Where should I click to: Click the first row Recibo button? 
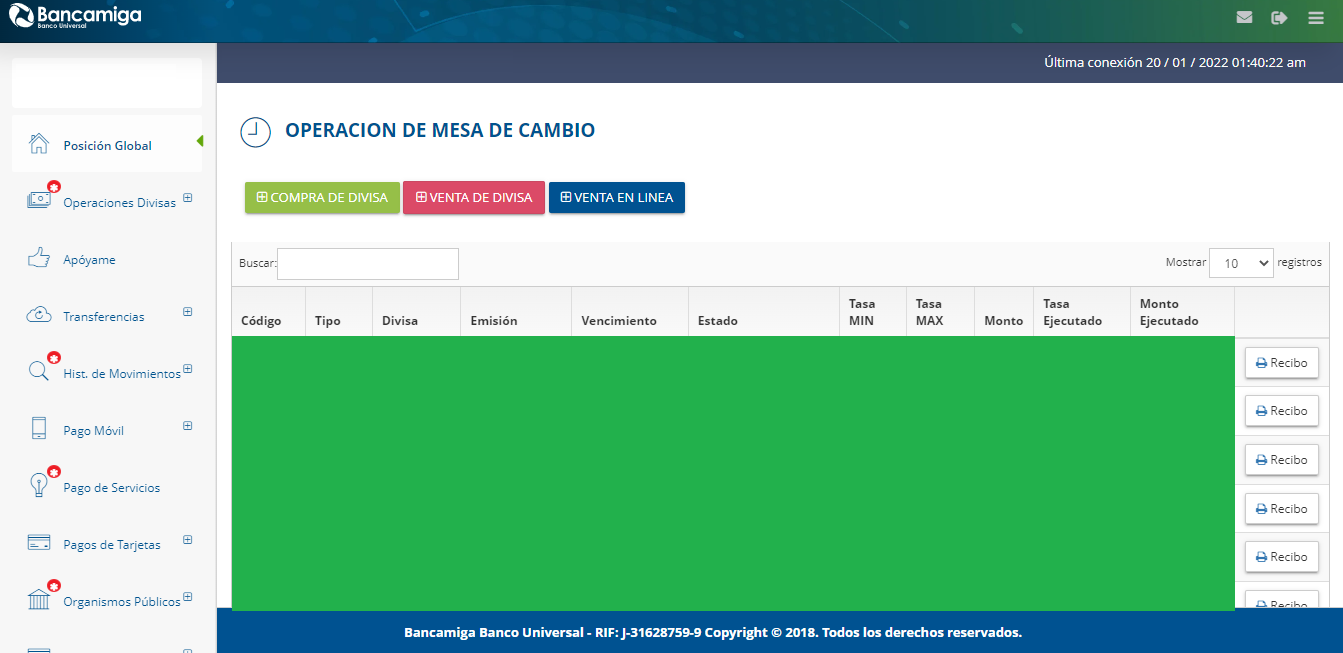pyautogui.click(x=1282, y=363)
